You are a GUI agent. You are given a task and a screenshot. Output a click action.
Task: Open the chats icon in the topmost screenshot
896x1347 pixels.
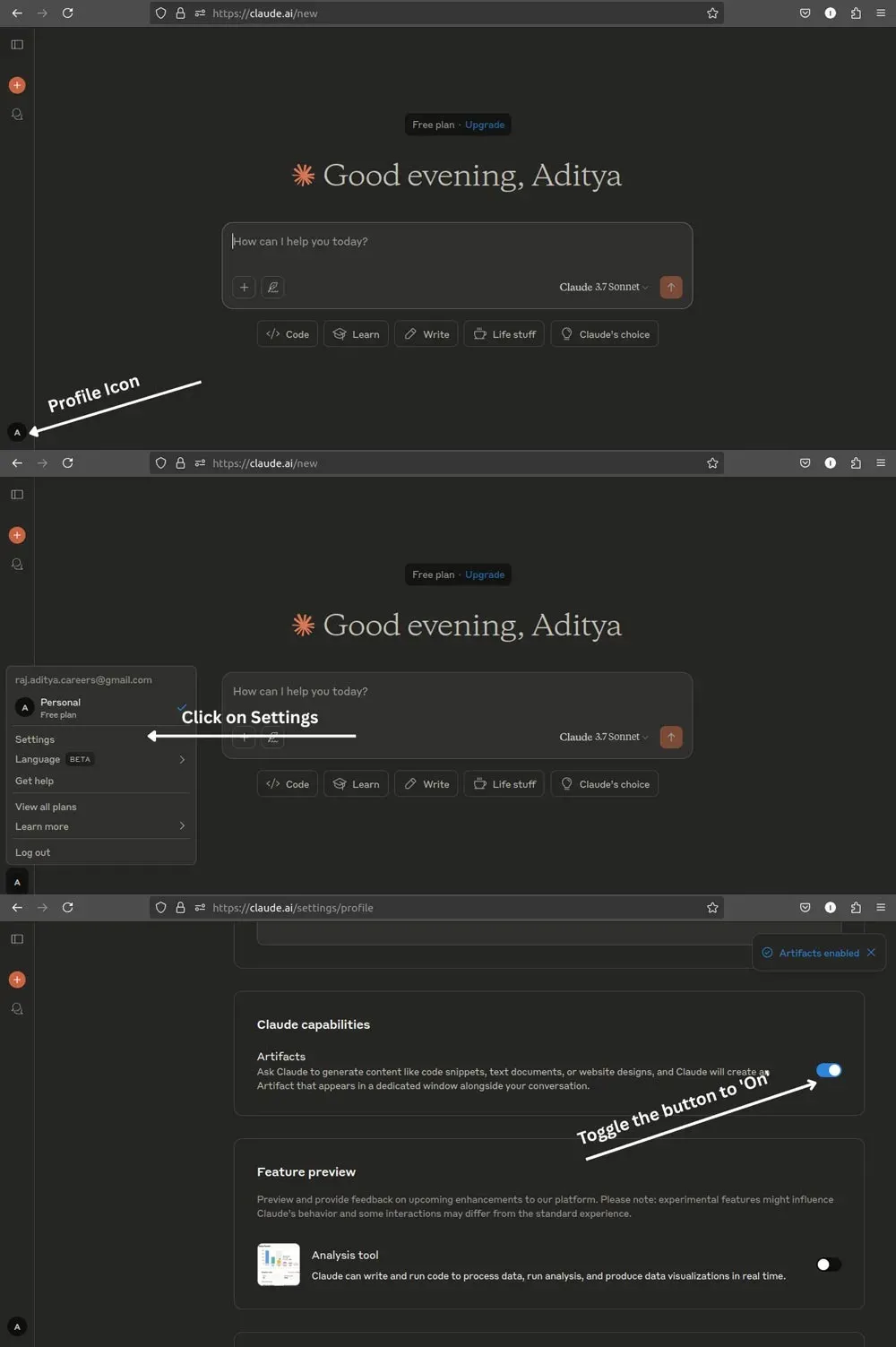pos(17,115)
